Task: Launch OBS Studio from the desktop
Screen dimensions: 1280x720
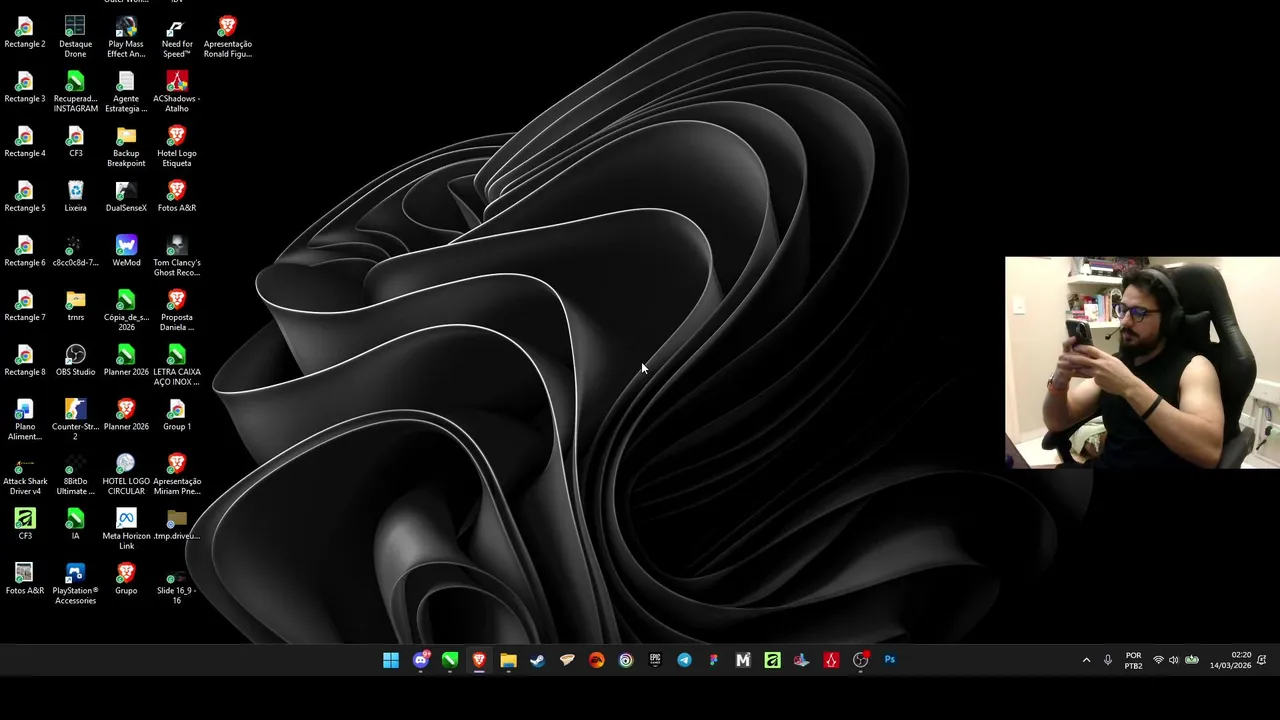Action: click(75, 360)
